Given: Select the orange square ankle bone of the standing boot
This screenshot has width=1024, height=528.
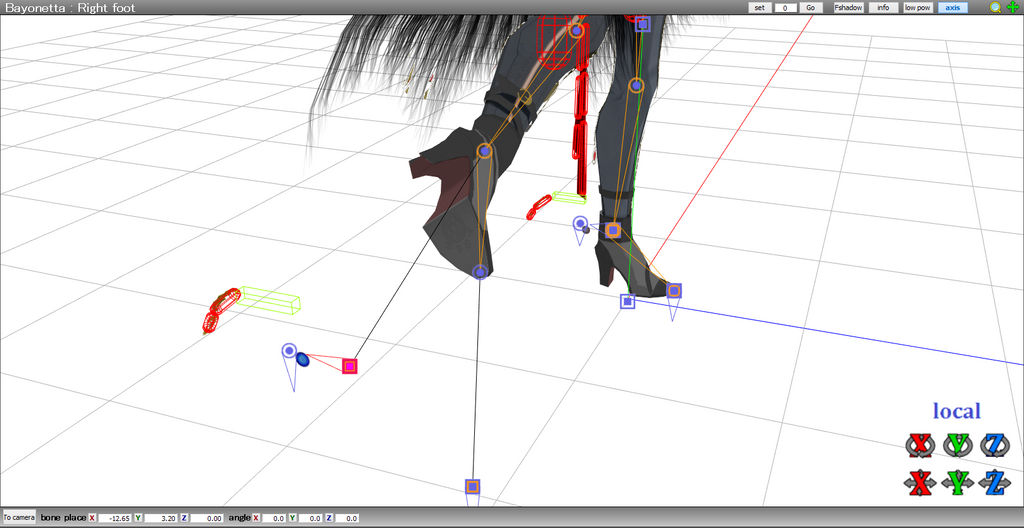Looking at the screenshot, I should 613,230.
